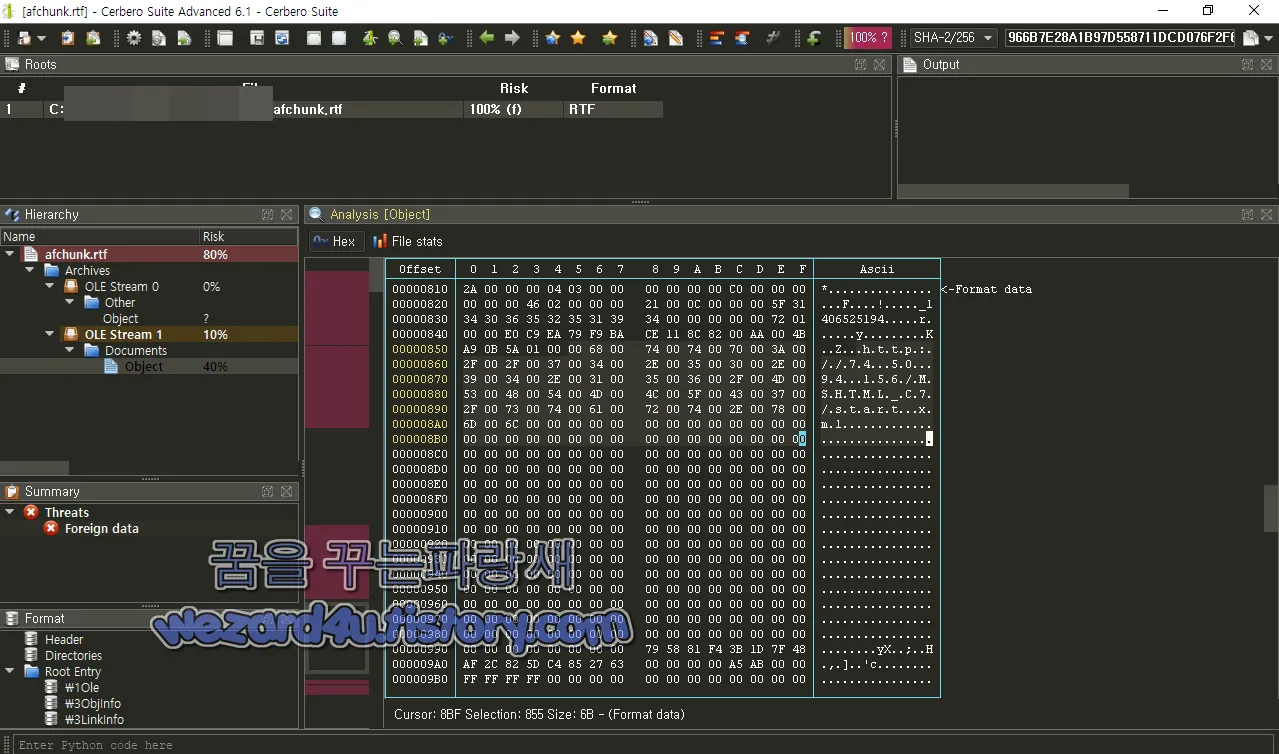The width and height of the screenshot is (1279, 754).
Task: Click the magnifier search toolbar icon
Action: pos(395,38)
